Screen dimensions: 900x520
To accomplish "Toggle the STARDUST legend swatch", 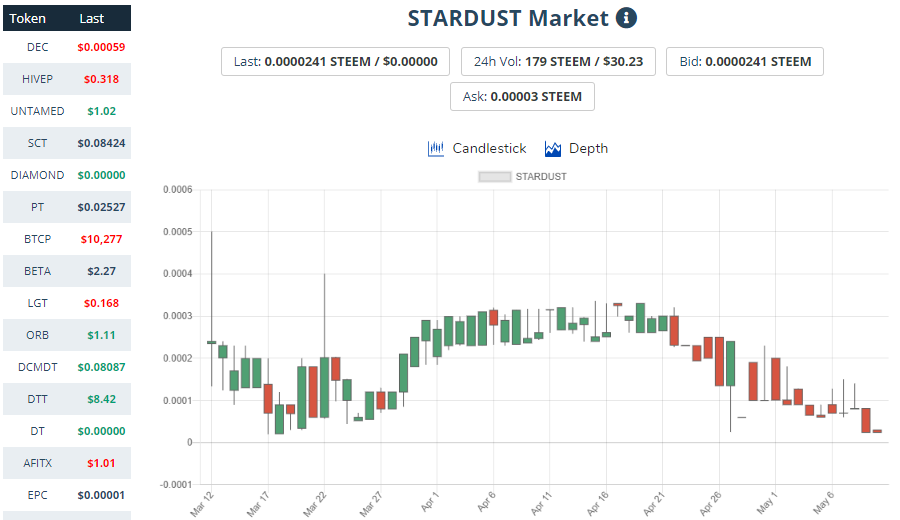I will click(x=495, y=177).
